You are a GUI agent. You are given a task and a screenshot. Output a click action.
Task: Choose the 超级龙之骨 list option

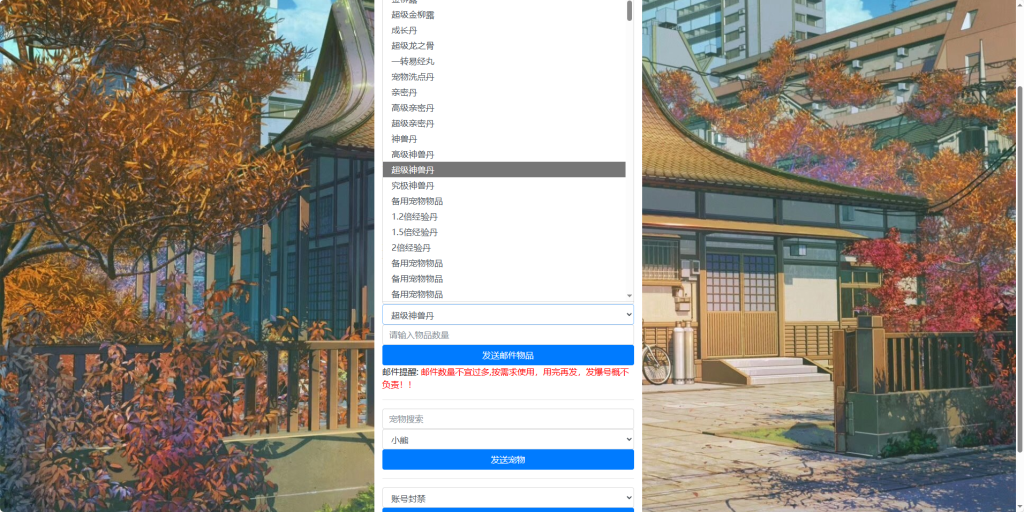504,46
